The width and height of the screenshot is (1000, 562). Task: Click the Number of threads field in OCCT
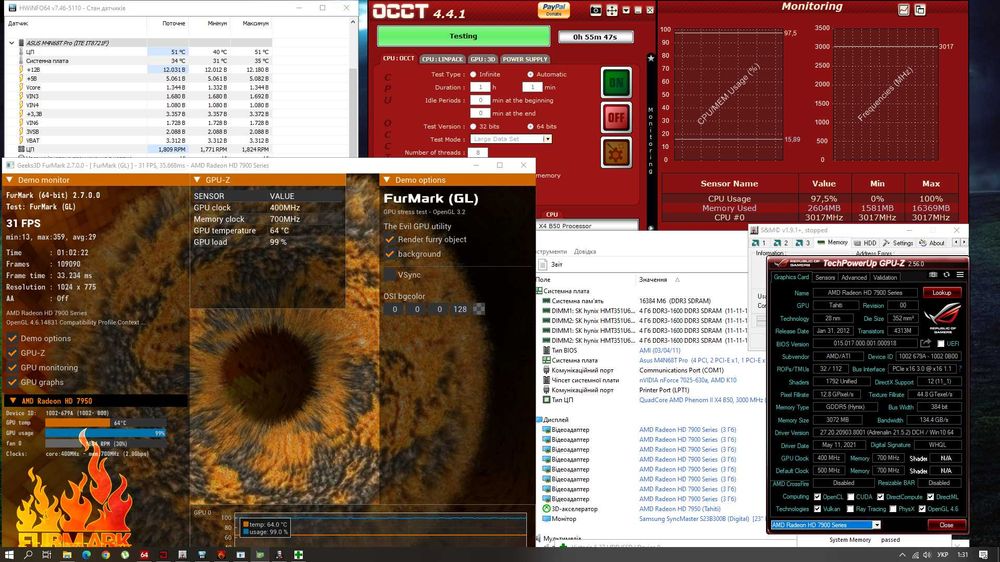[x=477, y=152]
